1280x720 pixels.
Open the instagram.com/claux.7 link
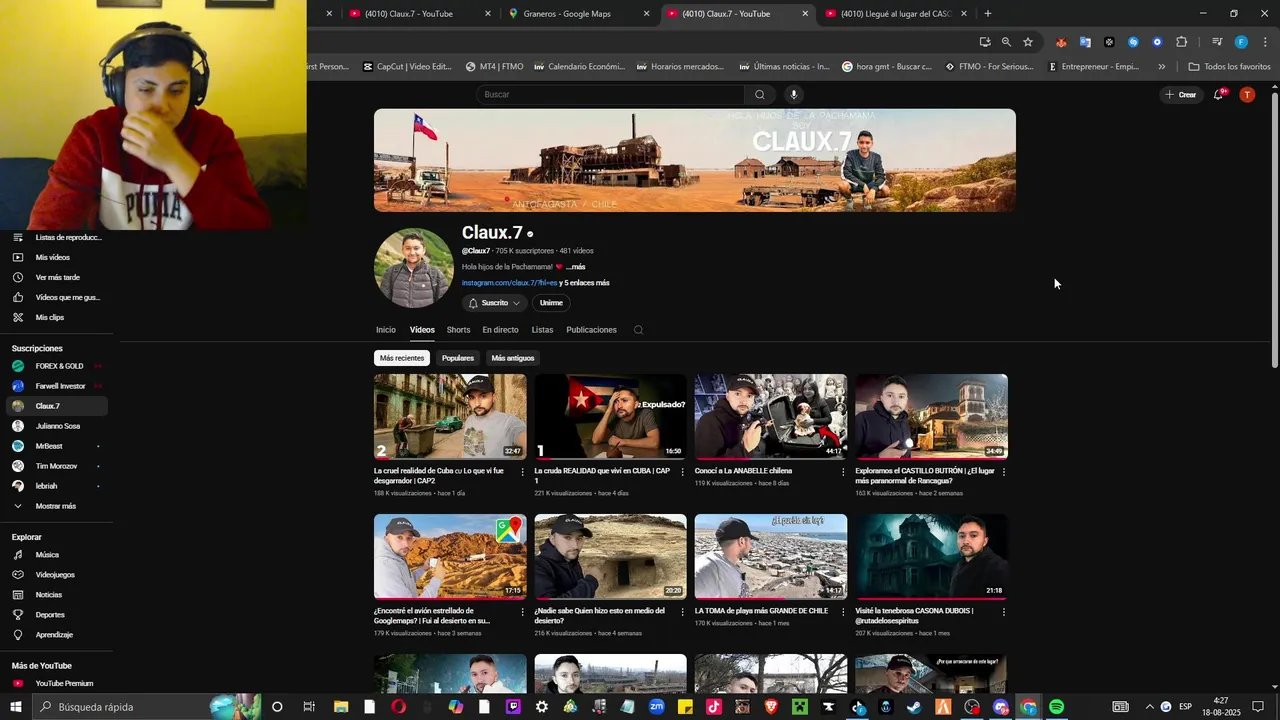click(x=509, y=283)
